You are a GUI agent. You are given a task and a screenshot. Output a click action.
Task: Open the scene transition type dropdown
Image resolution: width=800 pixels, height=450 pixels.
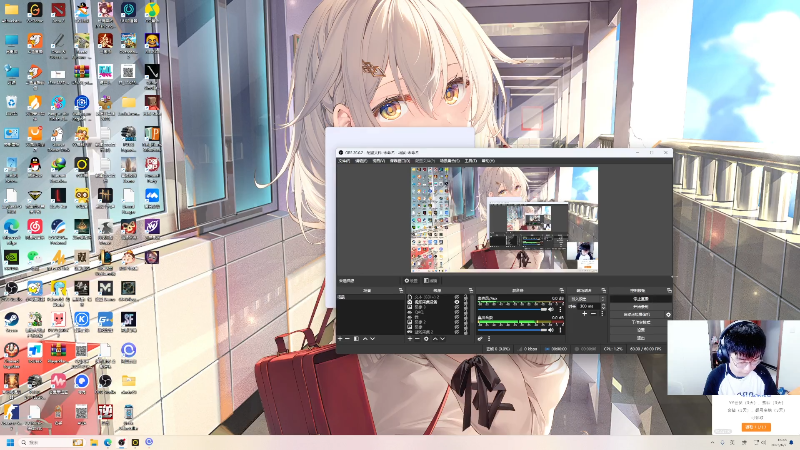click(x=587, y=298)
